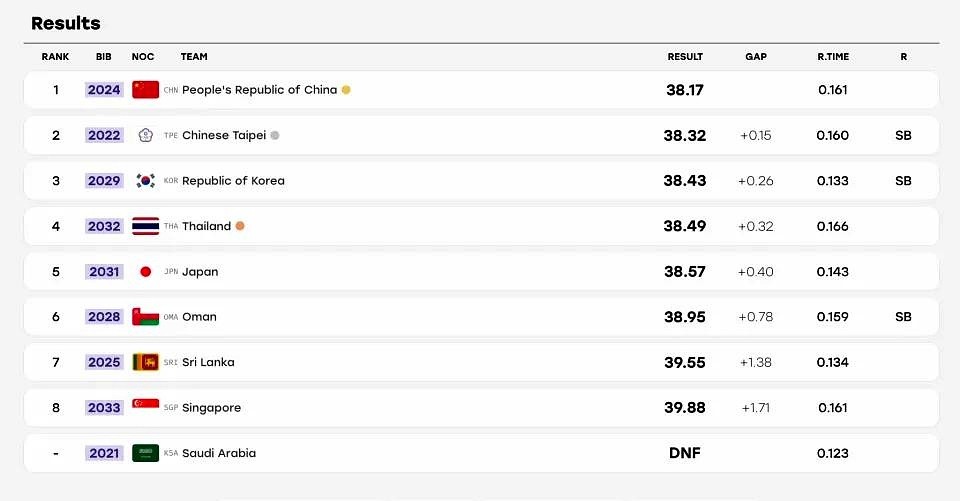Click the bronze medal dot beside Thailand

(x=240, y=226)
